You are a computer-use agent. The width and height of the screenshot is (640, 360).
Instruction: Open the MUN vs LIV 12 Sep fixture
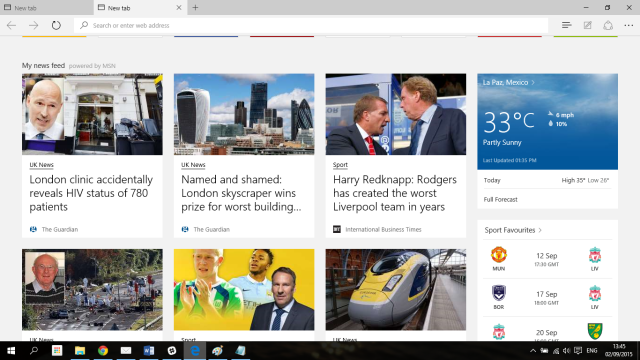547,260
